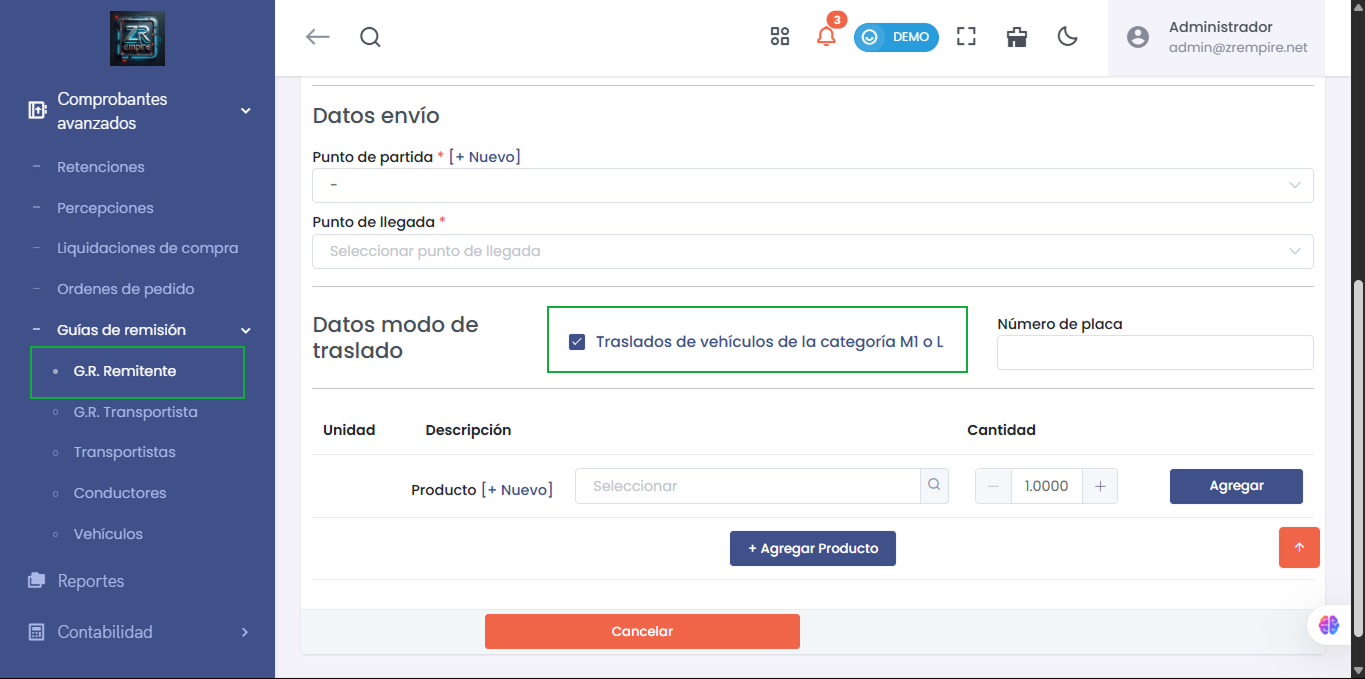Open the notifications bell with badge 3

(x=826, y=36)
